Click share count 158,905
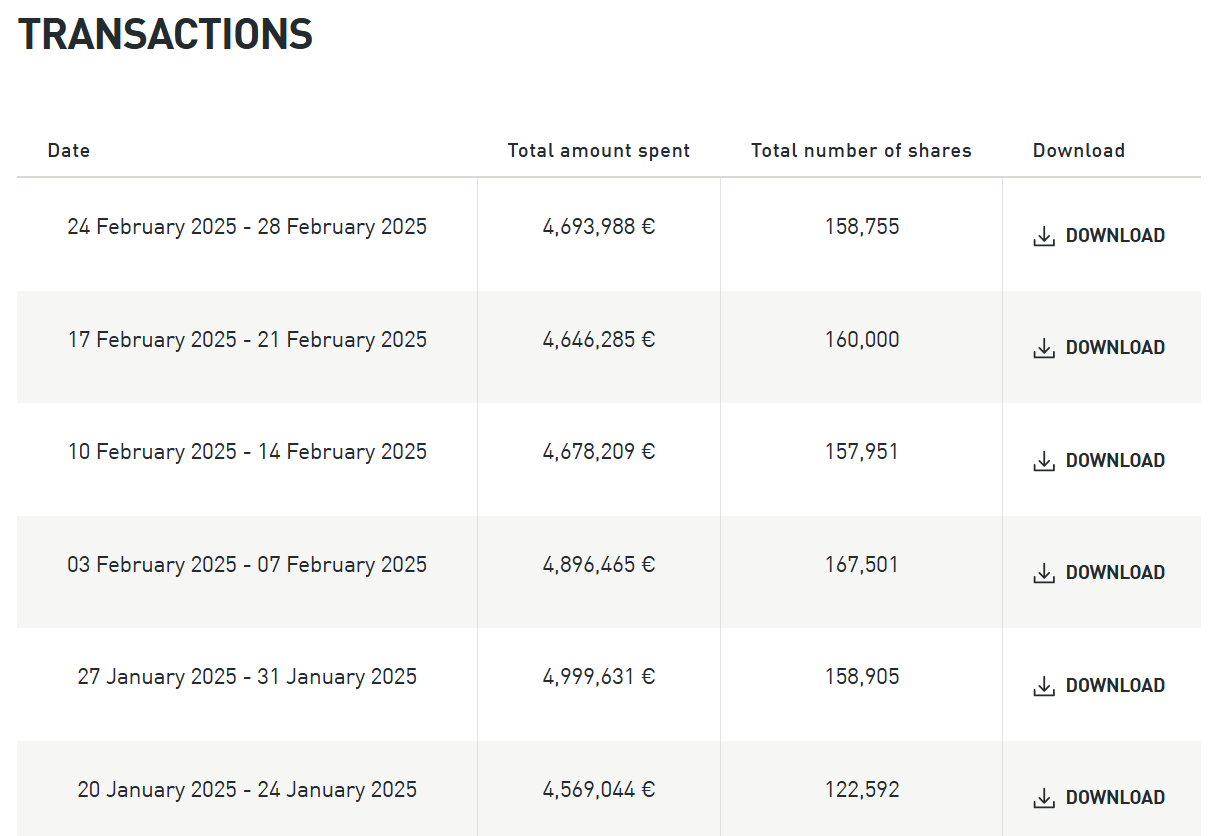The height and width of the screenshot is (836, 1212). click(x=862, y=677)
